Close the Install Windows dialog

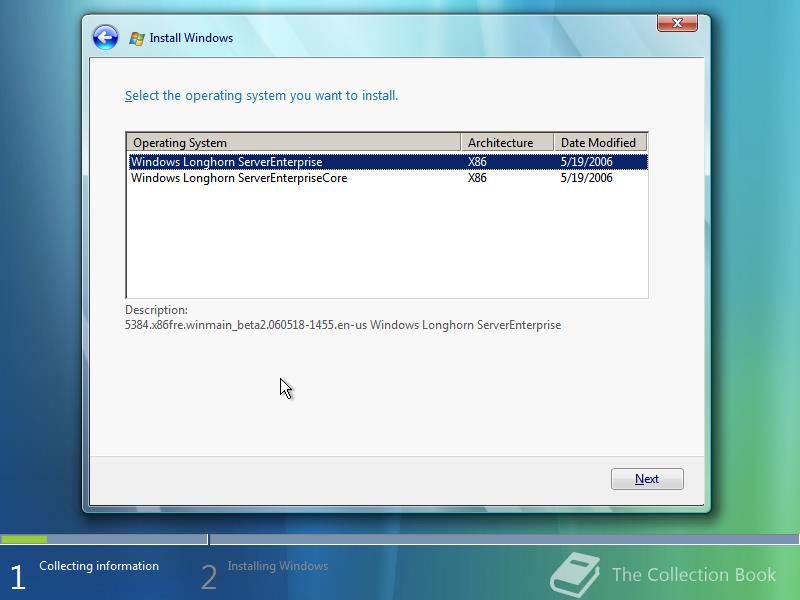[677, 23]
